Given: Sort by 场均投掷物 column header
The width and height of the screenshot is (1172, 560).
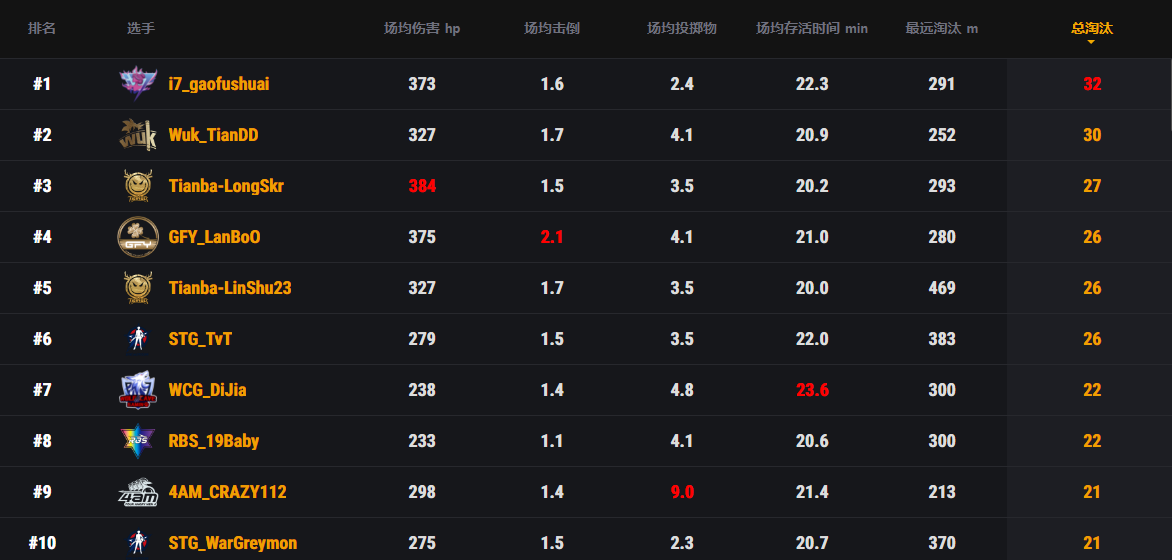Looking at the screenshot, I should [682, 29].
